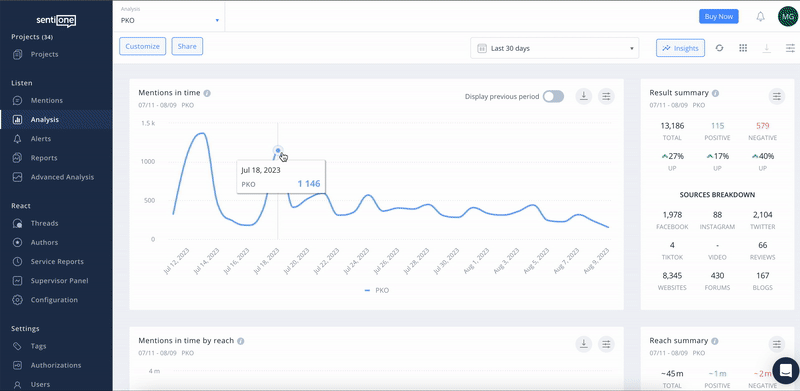Click the refresh analysis icon

(719, 48)
